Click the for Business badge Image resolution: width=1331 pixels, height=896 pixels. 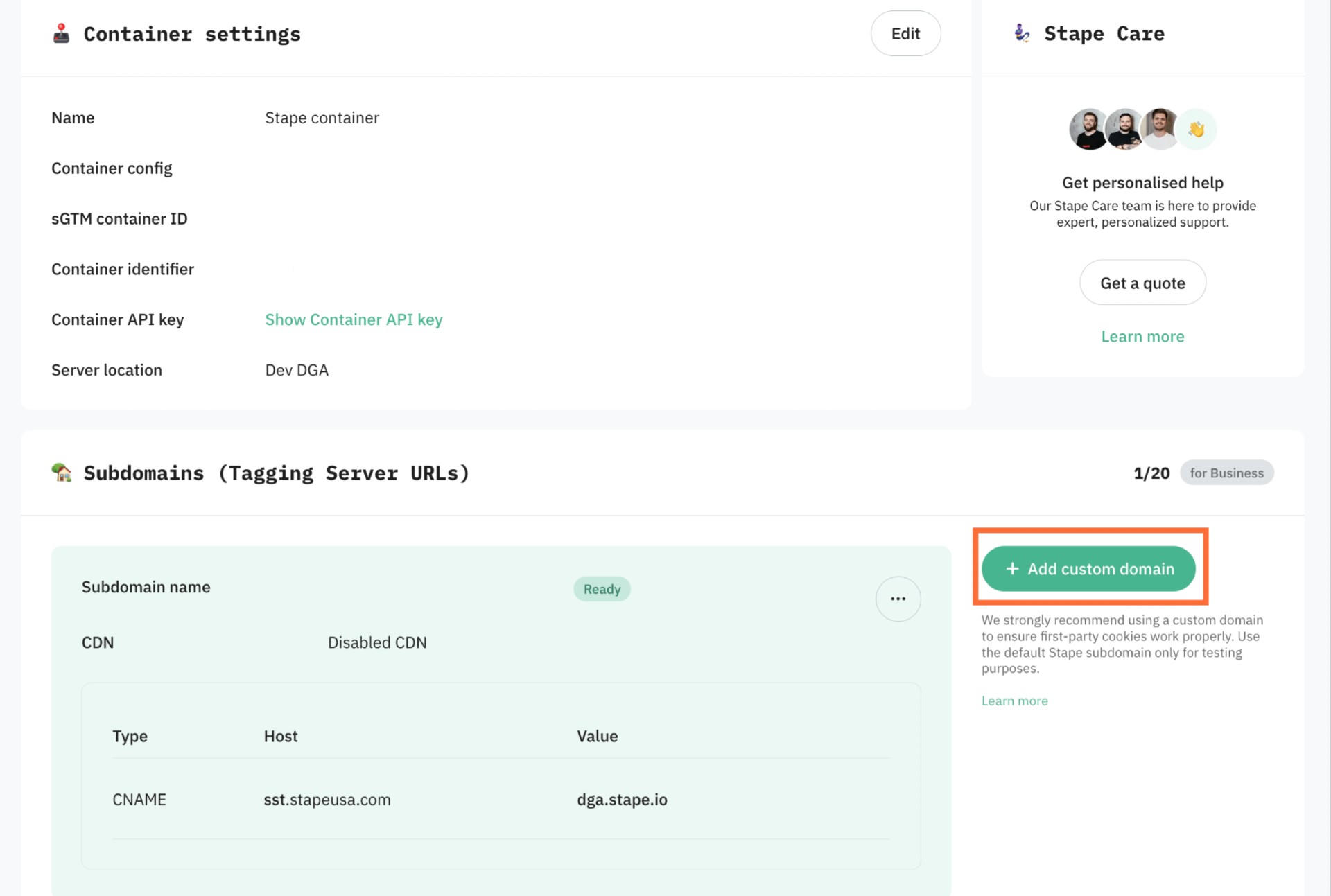point(1226,473)
